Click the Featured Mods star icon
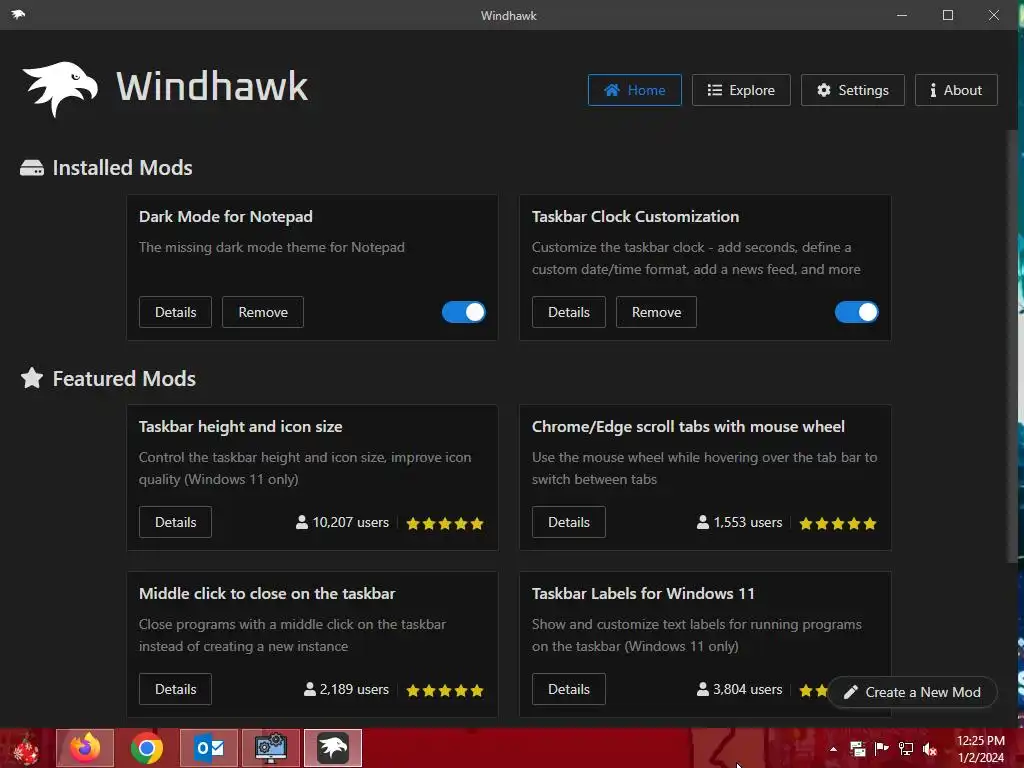Image resolution: width=1024 pixels, height=768 pixels. (x=31, y=378)
